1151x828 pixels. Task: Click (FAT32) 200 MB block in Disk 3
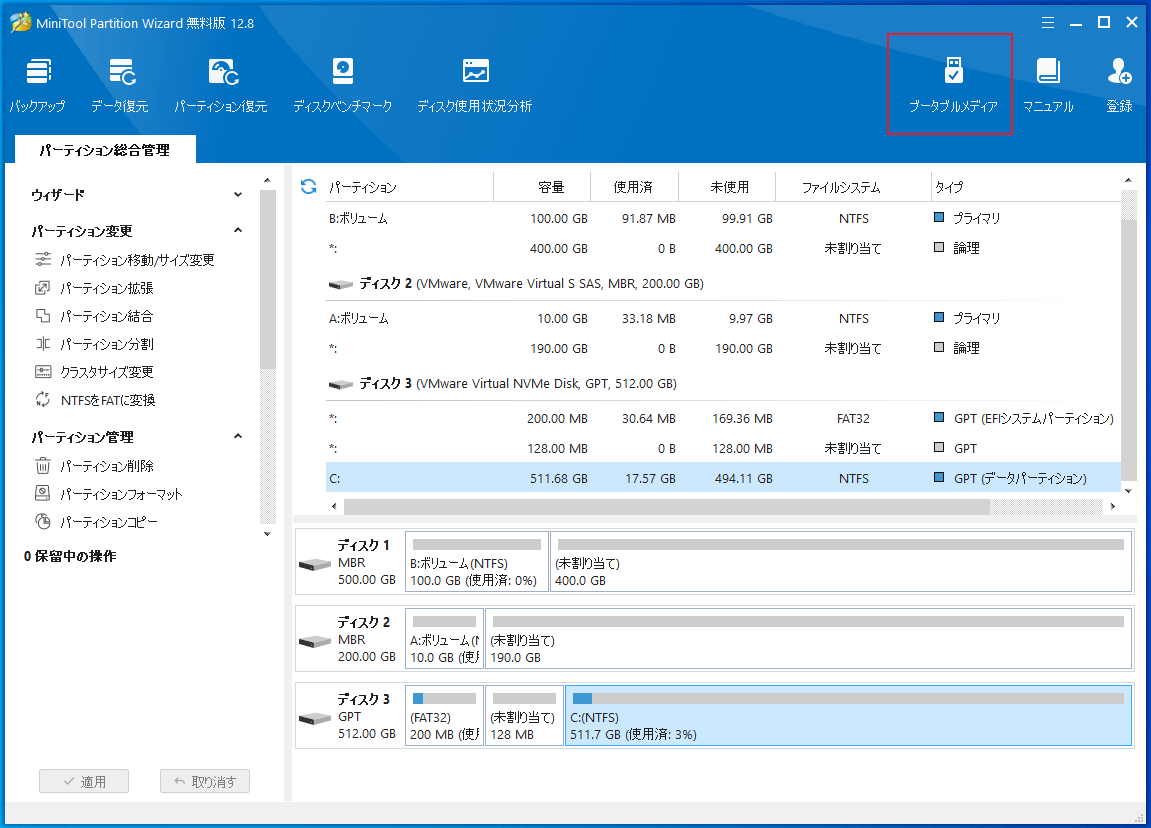pos(445,716)
